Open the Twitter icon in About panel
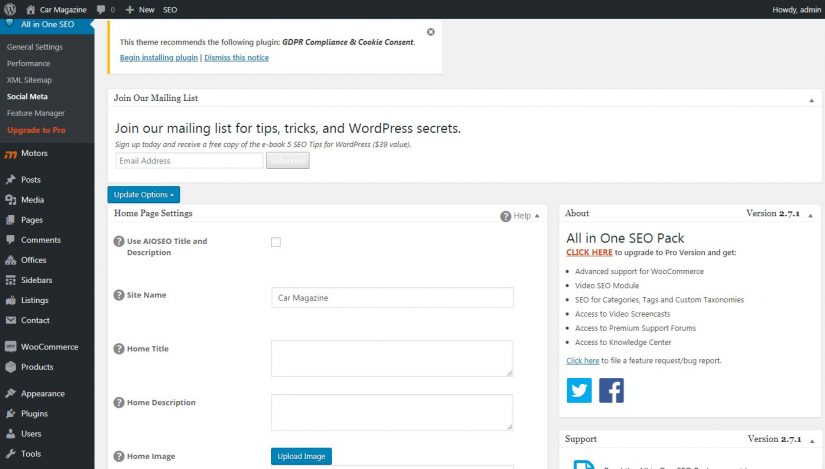825x469 pixels. click(579, 390)
